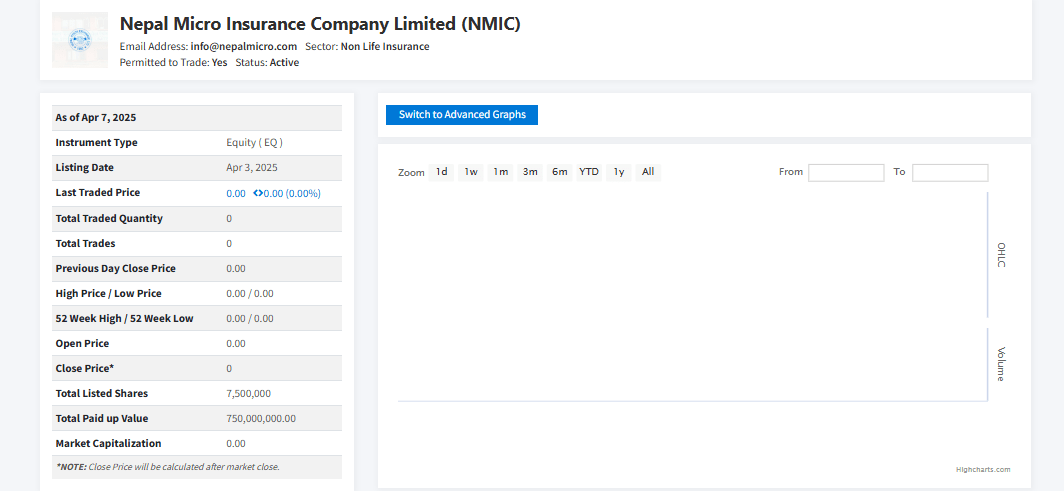This screenshot has width=1064, height=491.
Task: Click the 52 Week High / 52 Week Low label
Action: pyautogui.click(x=124, y=318)
